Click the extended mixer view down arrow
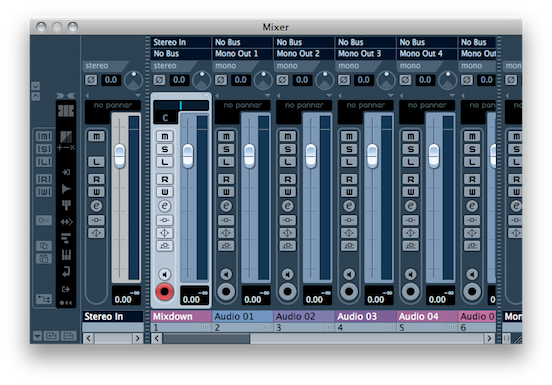The height and width of the screenshot is (385, 552). (x=36, y=86)
